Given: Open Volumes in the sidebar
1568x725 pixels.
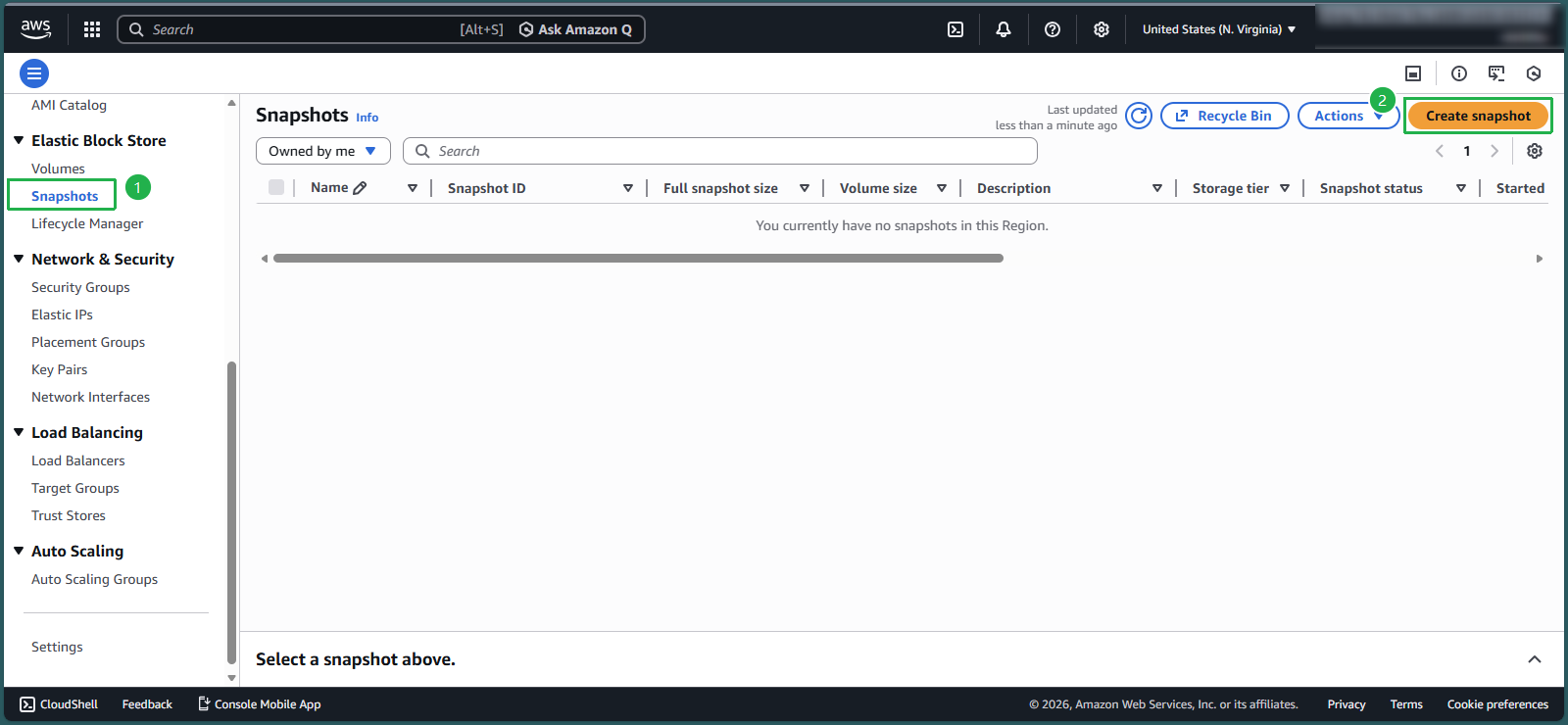Looking at the screenshot, I should click(58, 169).
